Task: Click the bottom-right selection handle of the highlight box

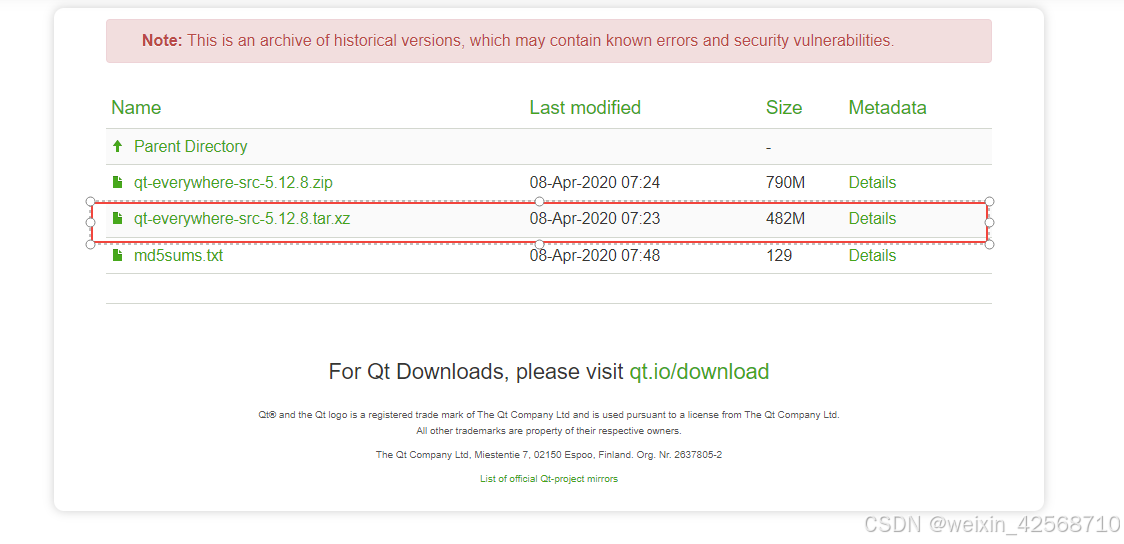Action: pos(989,244)
